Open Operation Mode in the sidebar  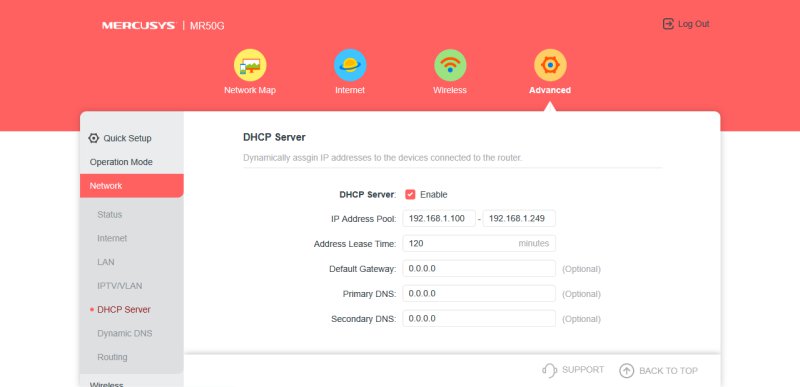point(121,162)
